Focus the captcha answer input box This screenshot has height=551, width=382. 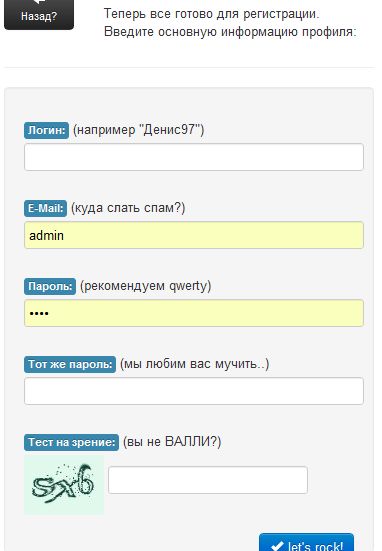(x=208, y=480)
